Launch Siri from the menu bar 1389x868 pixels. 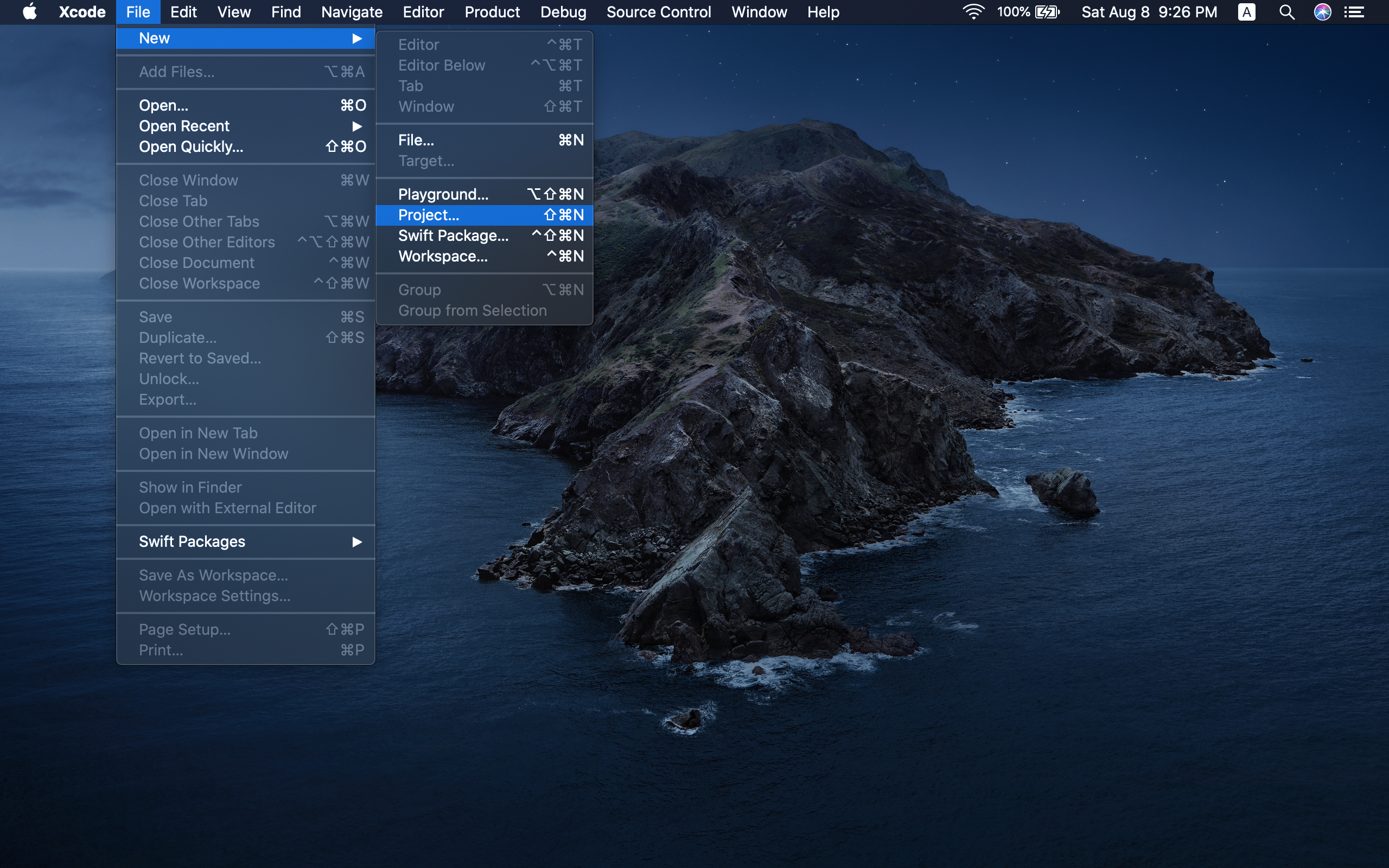click(x=1322, y=11)
